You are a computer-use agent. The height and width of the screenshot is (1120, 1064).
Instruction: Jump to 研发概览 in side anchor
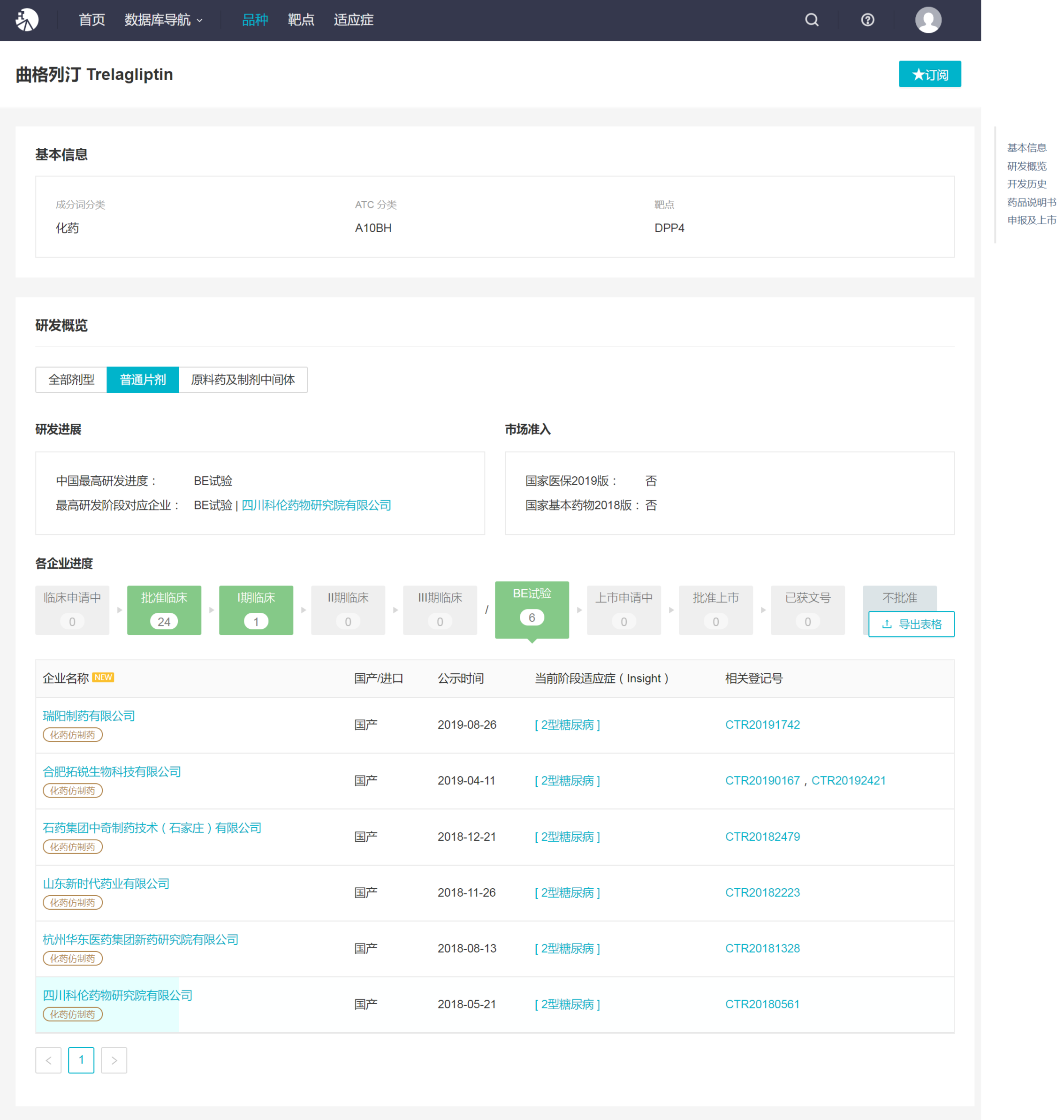click(1026, 166)
